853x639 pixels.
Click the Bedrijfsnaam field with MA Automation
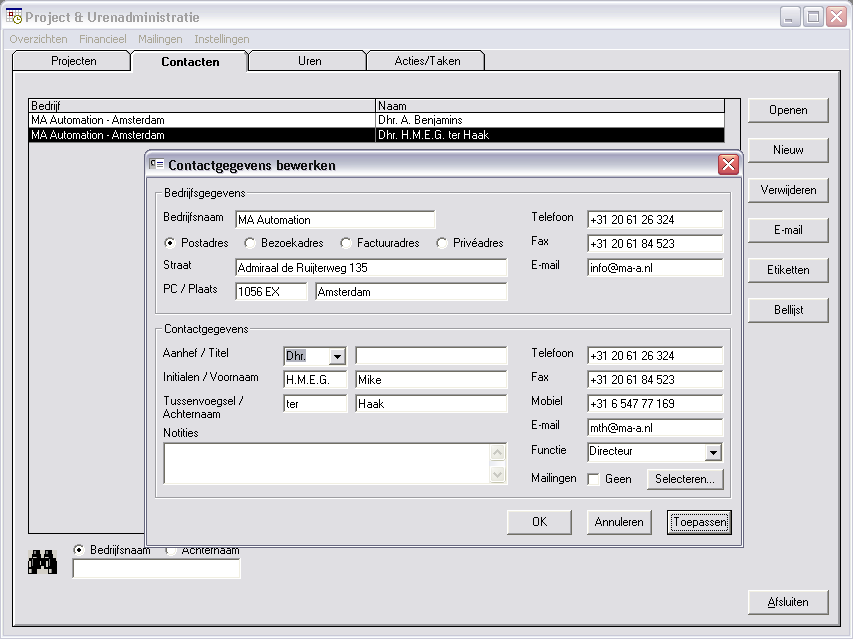coord(335,220)
